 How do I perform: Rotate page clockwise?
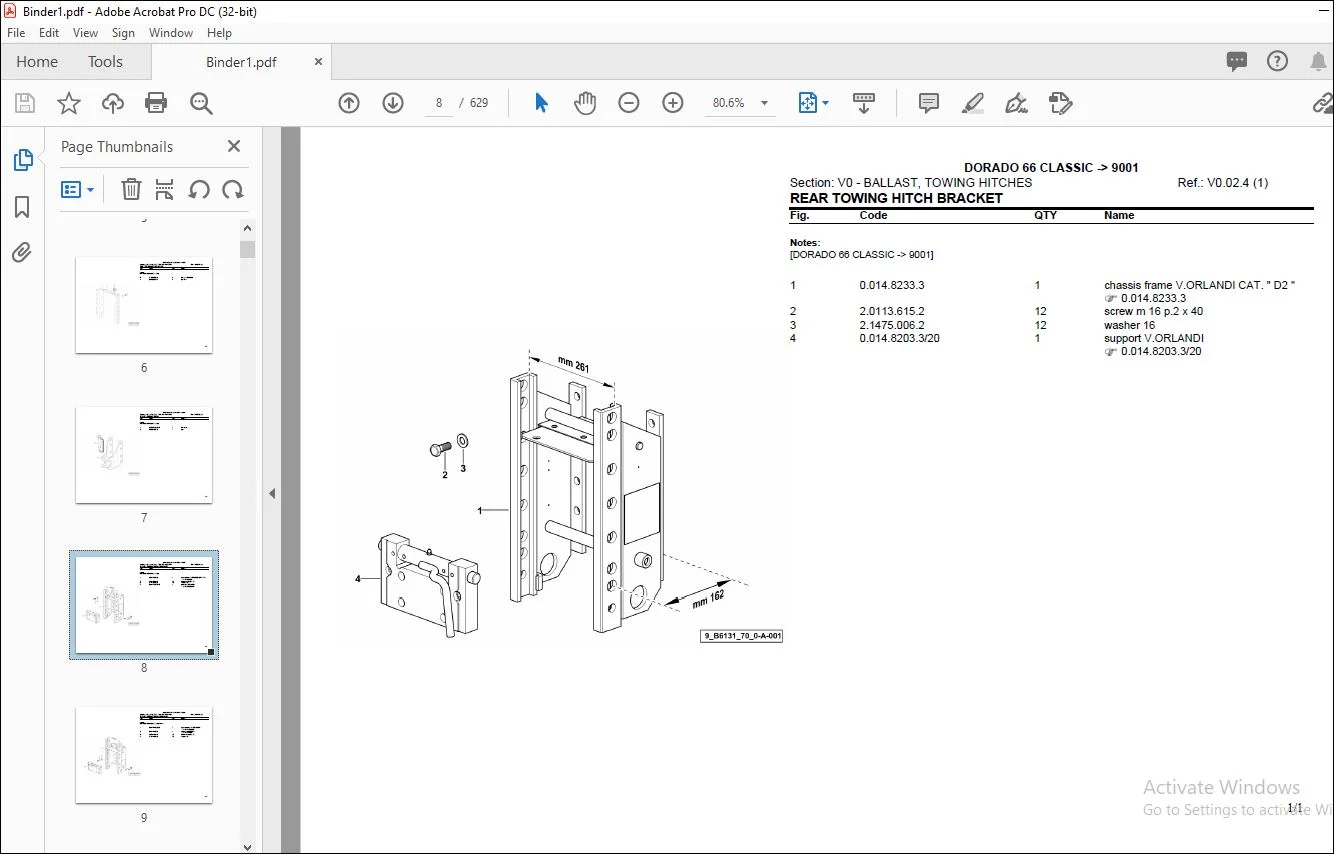pyautogui.click(x=233, y=189)
